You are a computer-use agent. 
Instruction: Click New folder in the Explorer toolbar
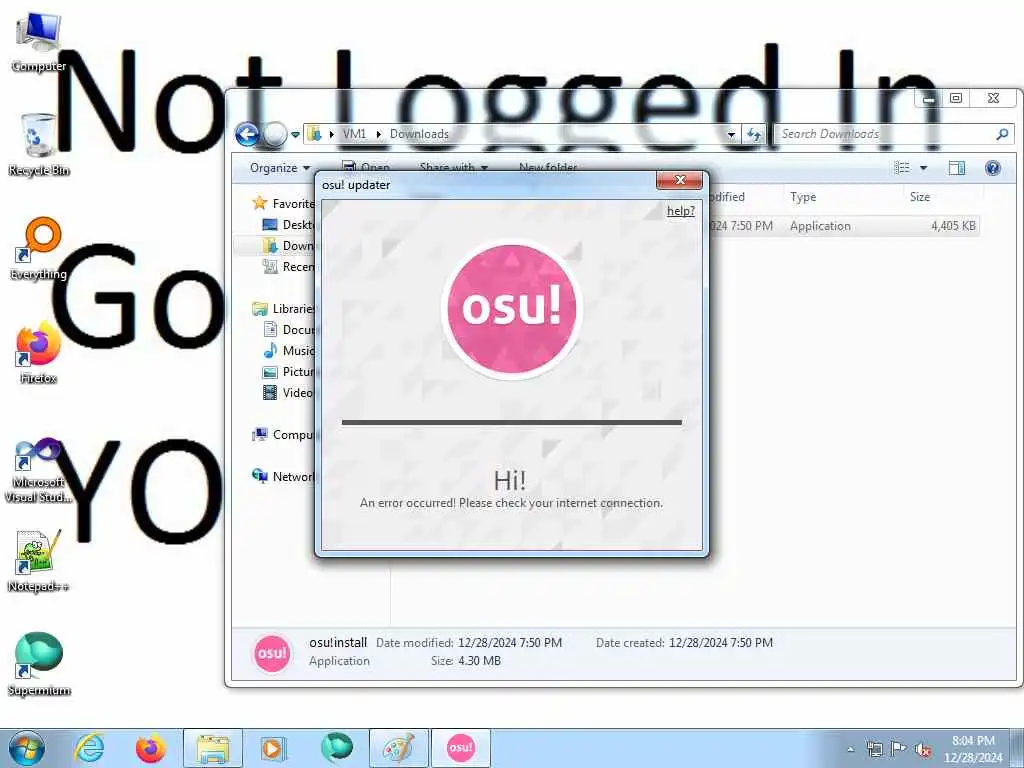click(x=548, y=167)
